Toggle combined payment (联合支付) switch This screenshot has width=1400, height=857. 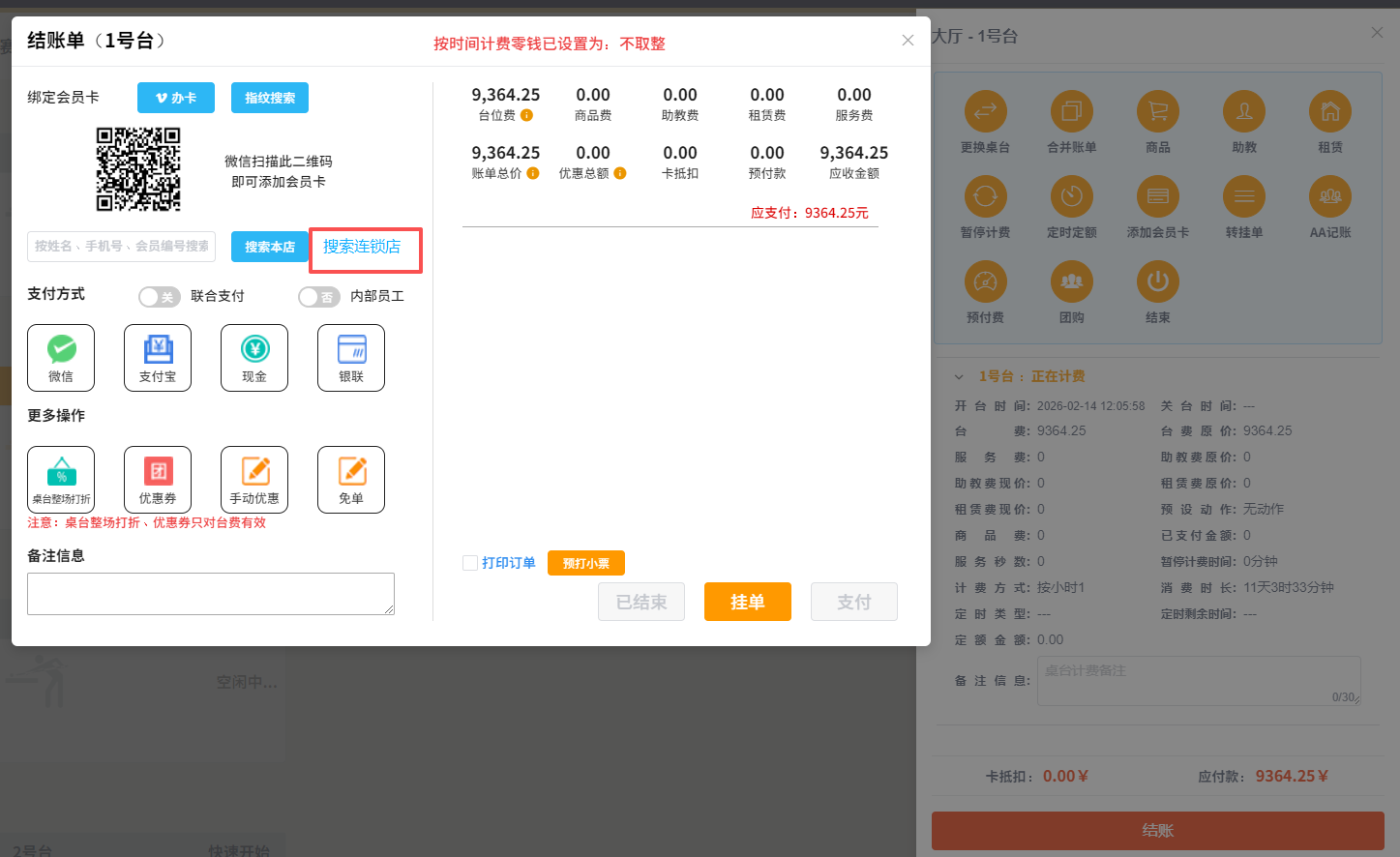point(159,297)
